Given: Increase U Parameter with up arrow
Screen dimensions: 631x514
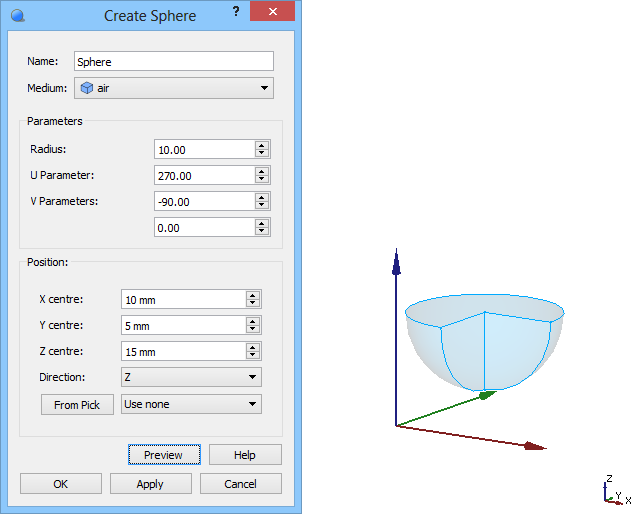Looking at the screenshot, I should tap(262, 171).
